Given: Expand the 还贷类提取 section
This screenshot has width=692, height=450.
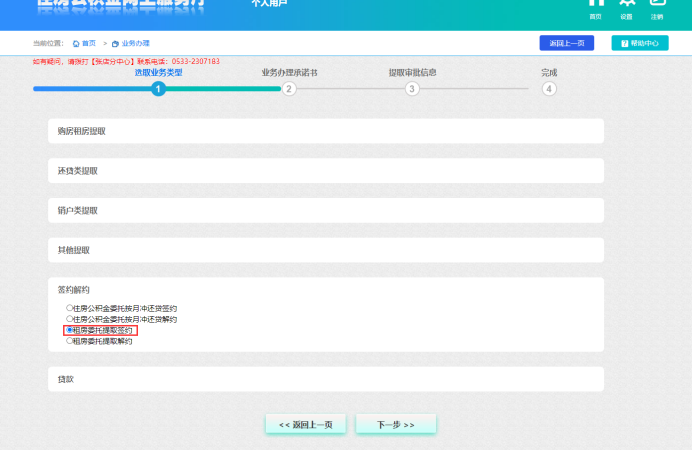Looking at the screenshot, I should 326,171.
